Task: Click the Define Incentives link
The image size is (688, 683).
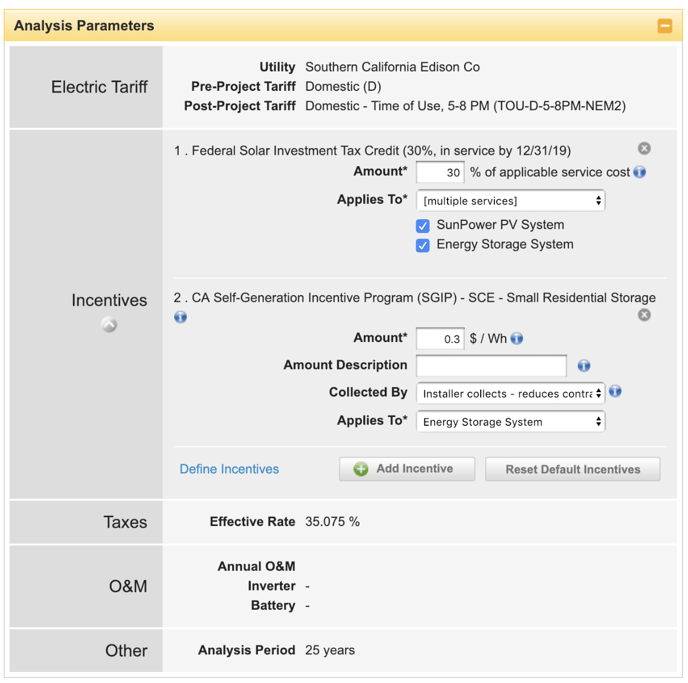Action: (229, 469)
